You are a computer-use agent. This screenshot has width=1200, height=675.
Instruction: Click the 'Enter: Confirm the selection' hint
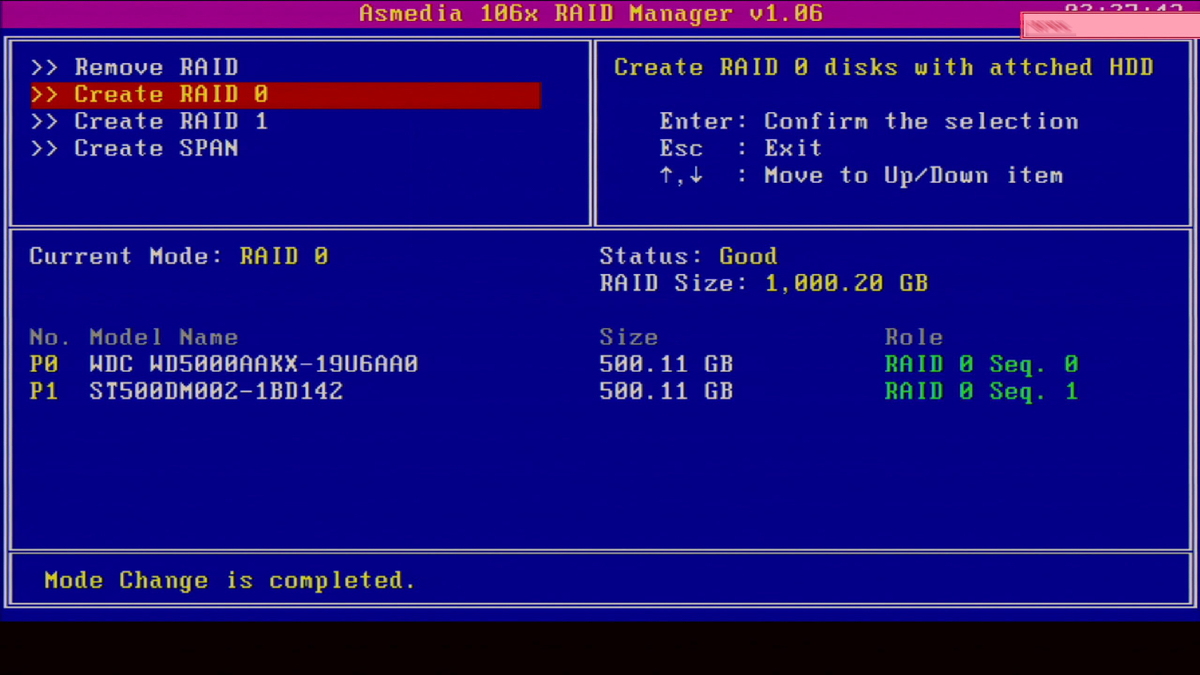click(869, 121)
